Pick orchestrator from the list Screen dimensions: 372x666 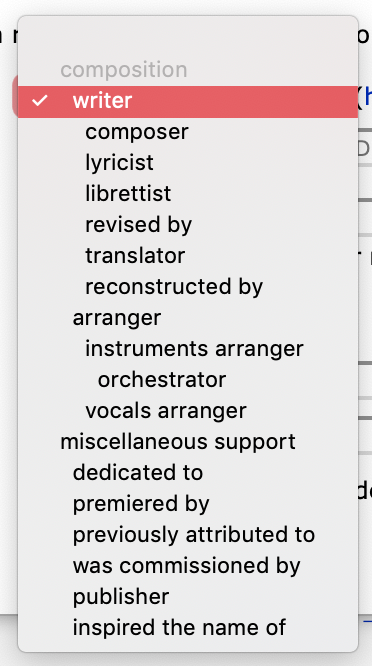(188, 380)
